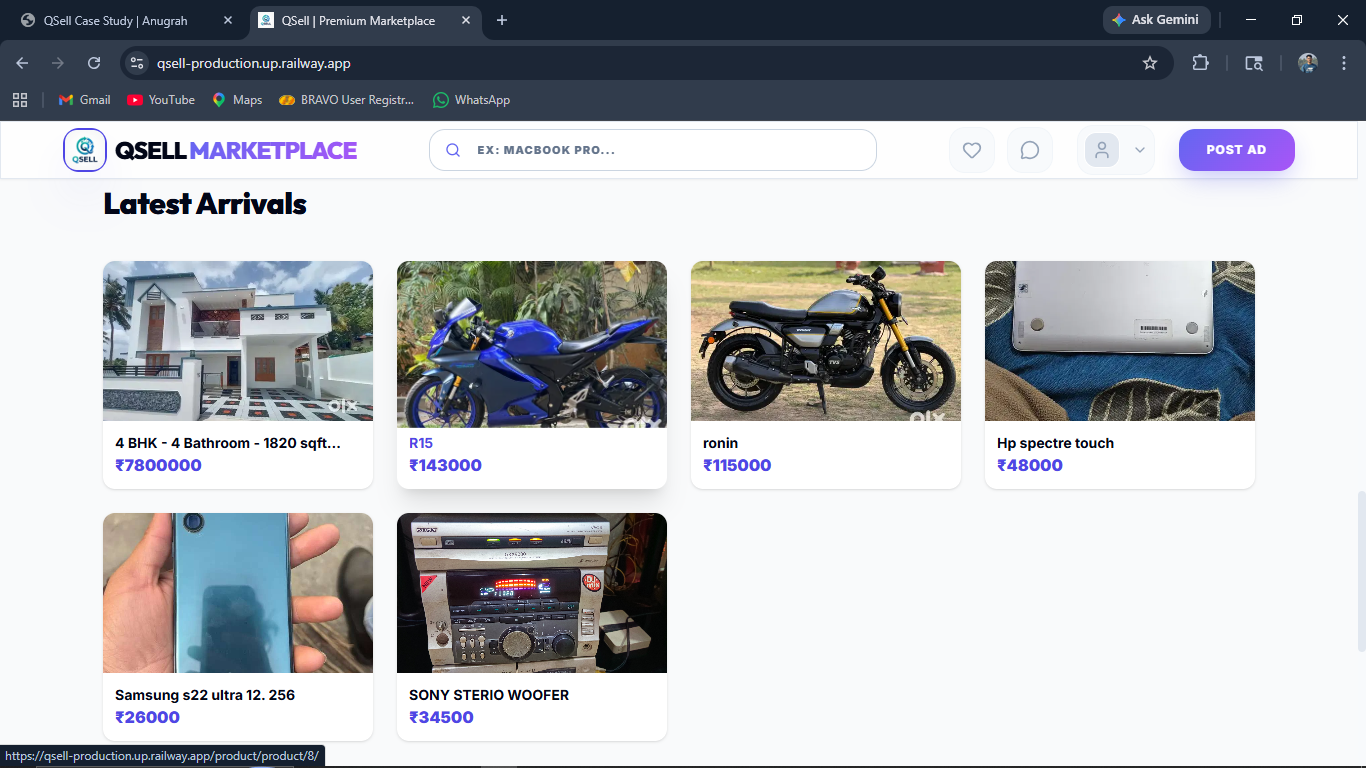Open Chrome's three-dot menu
Image resolution: width=1366 pixels, height=768 pixels.
click(x=1344, y=63)
